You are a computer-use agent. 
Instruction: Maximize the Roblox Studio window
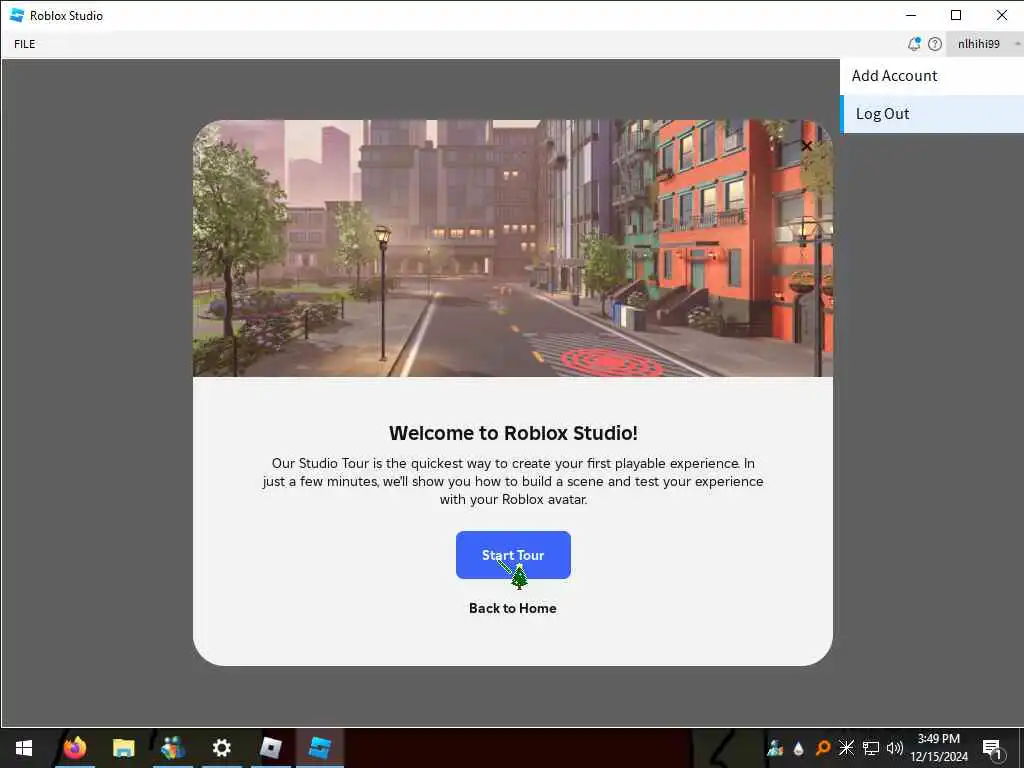[956, 15]
